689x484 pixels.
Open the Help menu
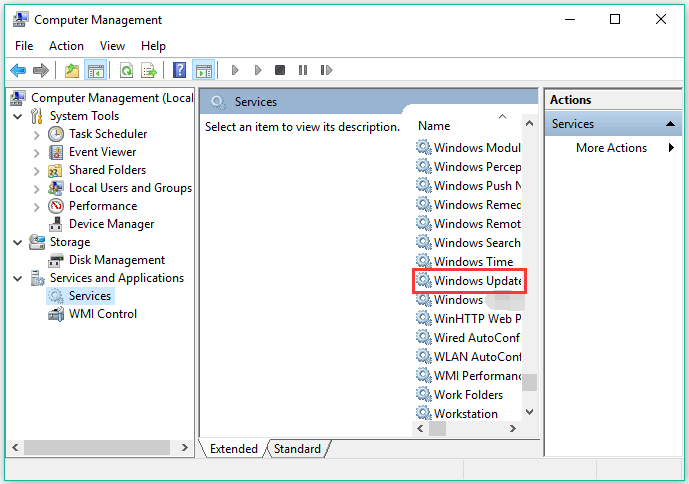pos(153,46)
